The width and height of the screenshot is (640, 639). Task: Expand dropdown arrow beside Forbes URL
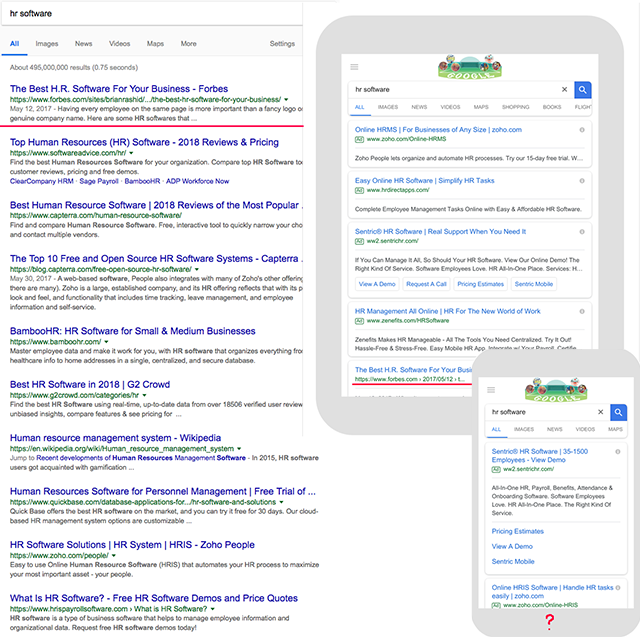click(x=286, y=100)
